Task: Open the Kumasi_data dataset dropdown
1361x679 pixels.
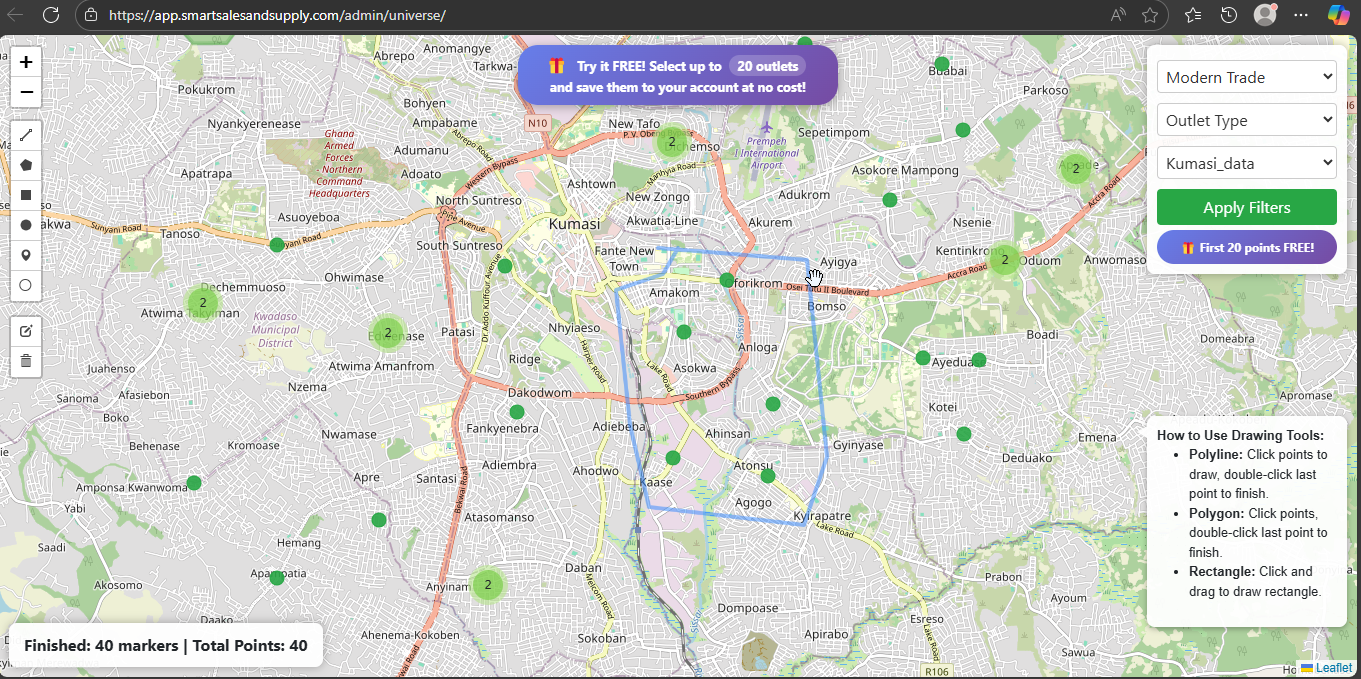Action: click(1246, 162)
